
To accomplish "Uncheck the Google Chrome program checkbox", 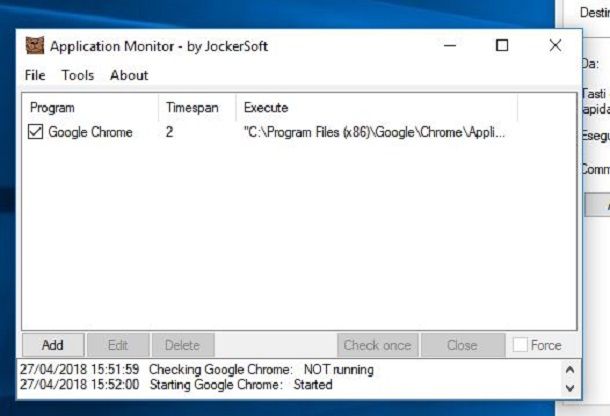I will pyautogui.click(x=35, y=132).
